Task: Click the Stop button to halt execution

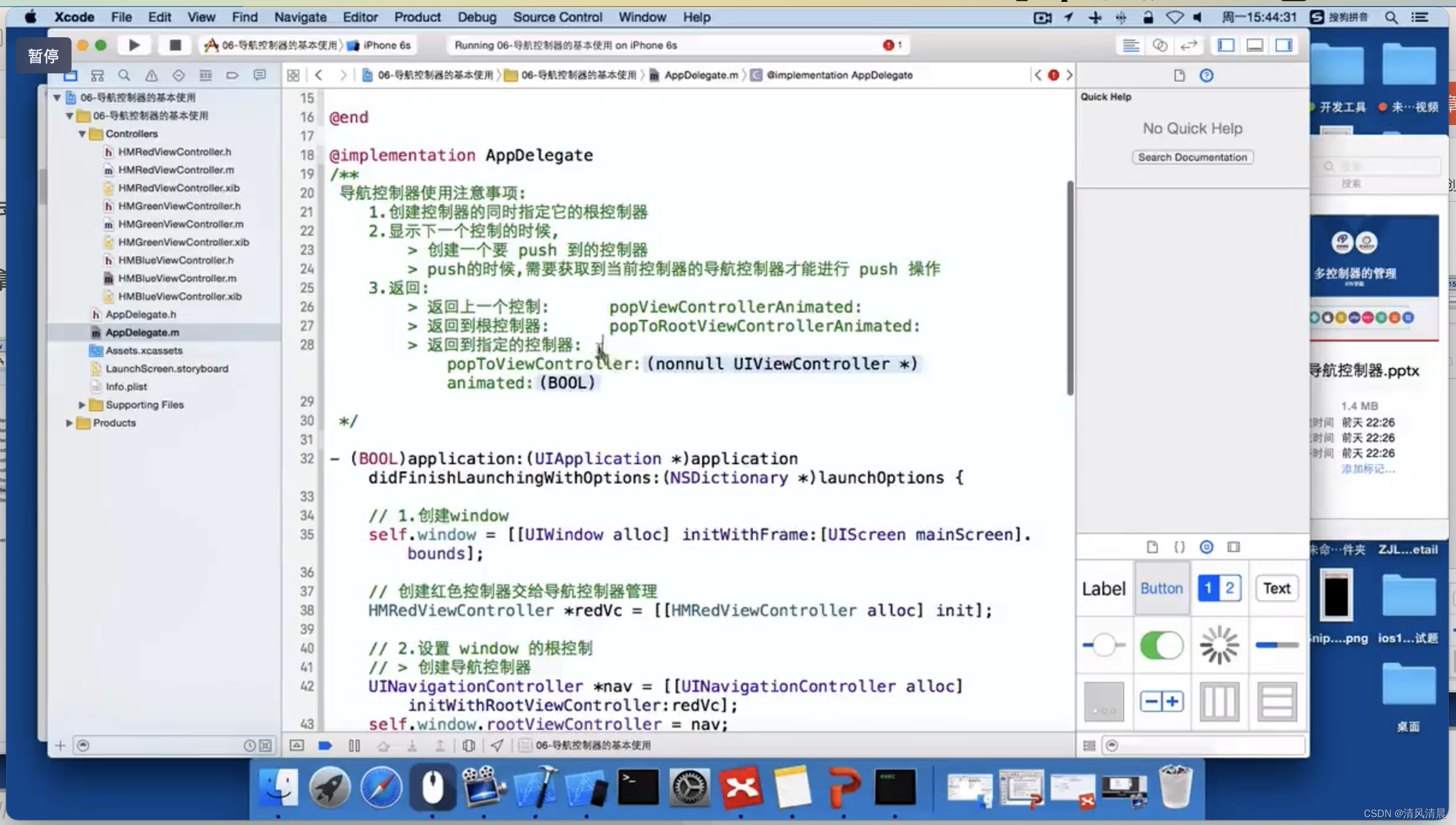Action: (175, 45)
